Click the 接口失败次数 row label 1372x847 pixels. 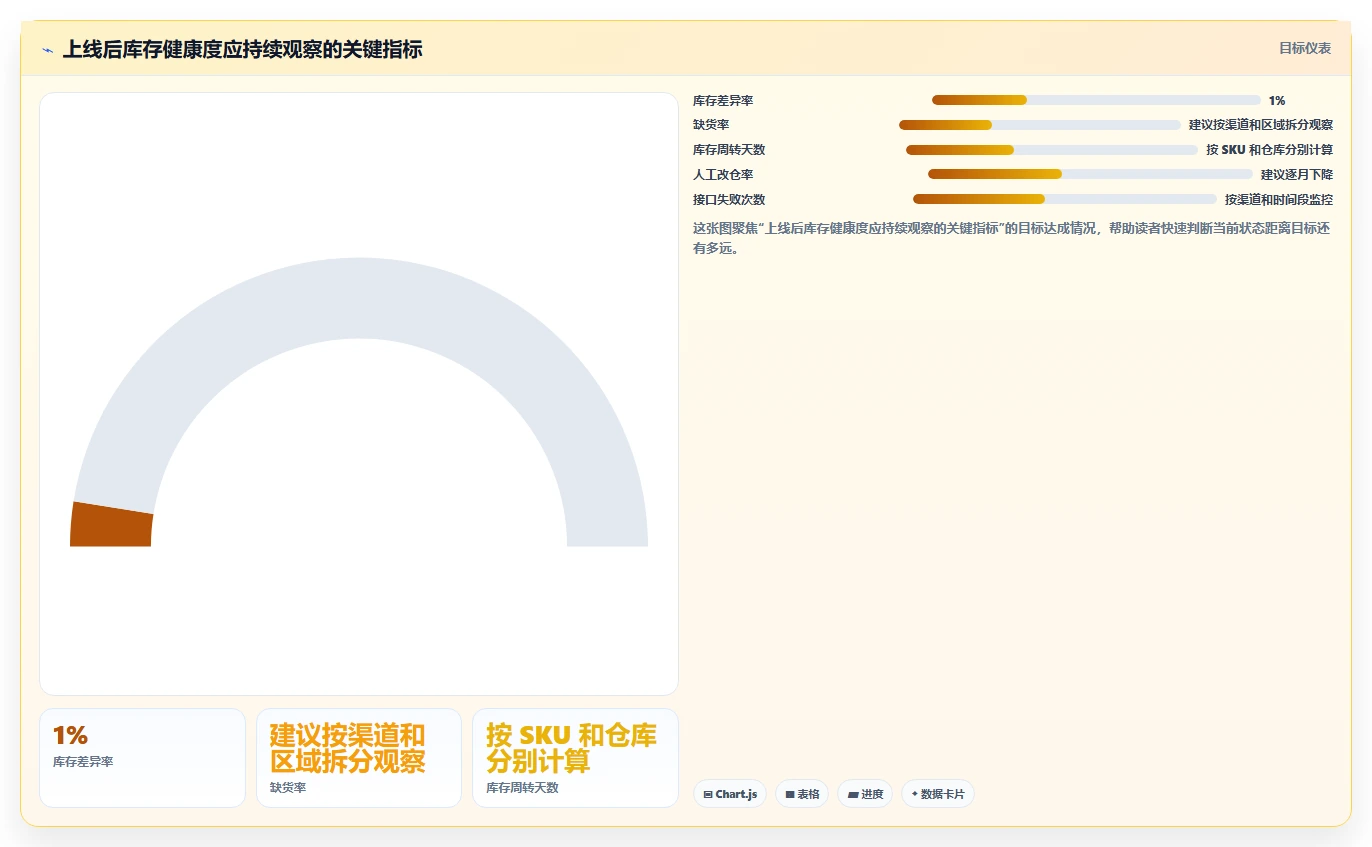click(729, 200)
